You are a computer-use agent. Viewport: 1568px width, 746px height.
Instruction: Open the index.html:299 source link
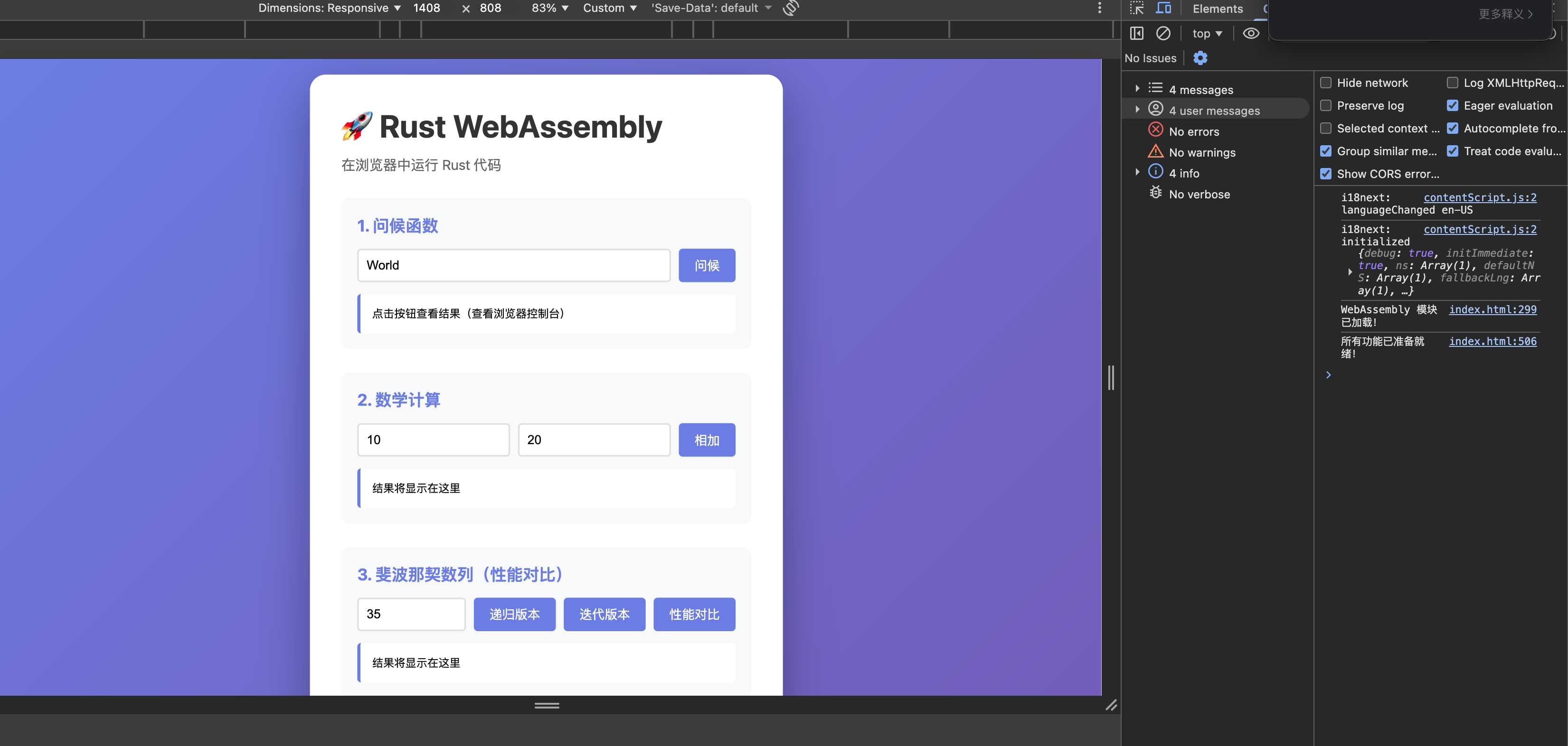tap(1492, 309)
